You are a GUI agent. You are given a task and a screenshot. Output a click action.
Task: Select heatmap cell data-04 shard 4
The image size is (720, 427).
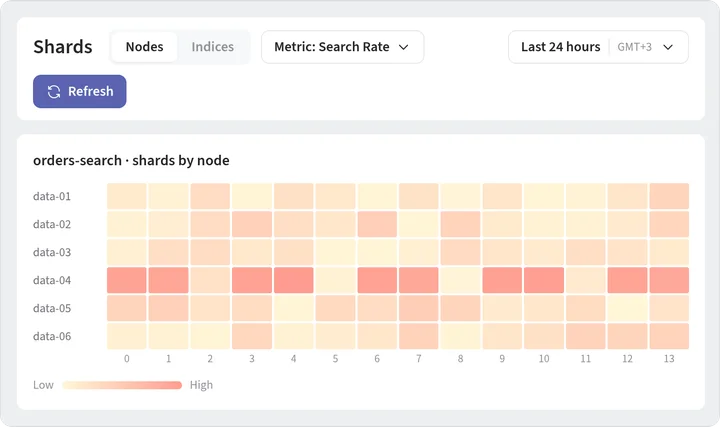pyautogui.click(x=294, y=280)
